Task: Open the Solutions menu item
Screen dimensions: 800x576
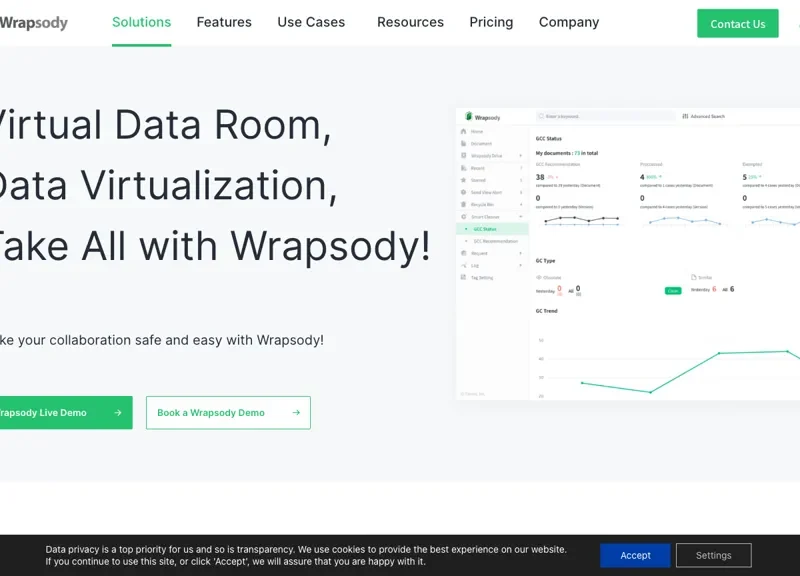Action: 141,21
